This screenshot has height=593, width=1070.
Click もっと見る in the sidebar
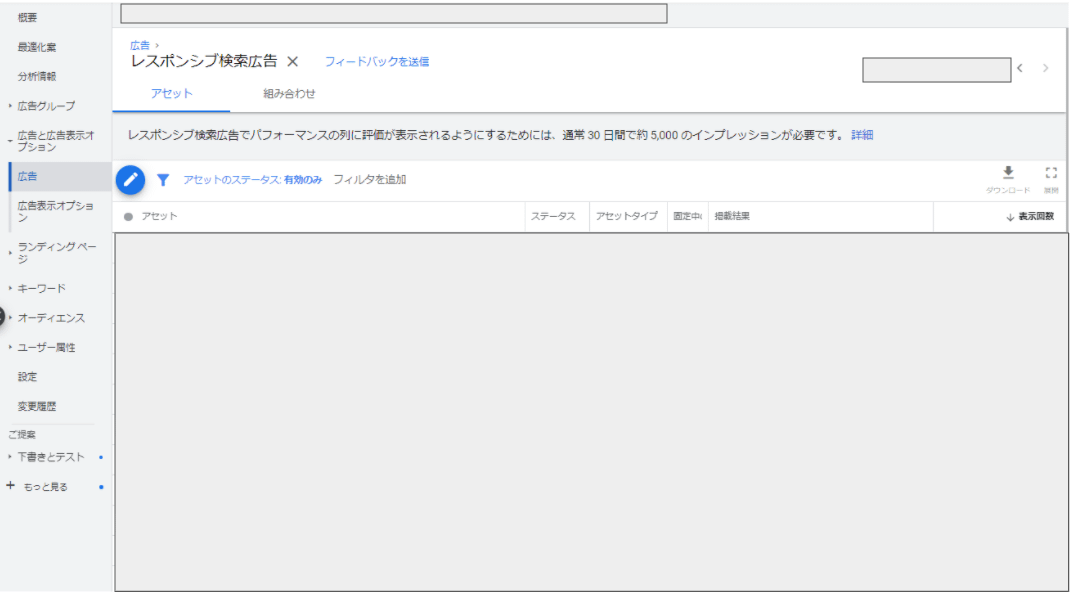45,487
